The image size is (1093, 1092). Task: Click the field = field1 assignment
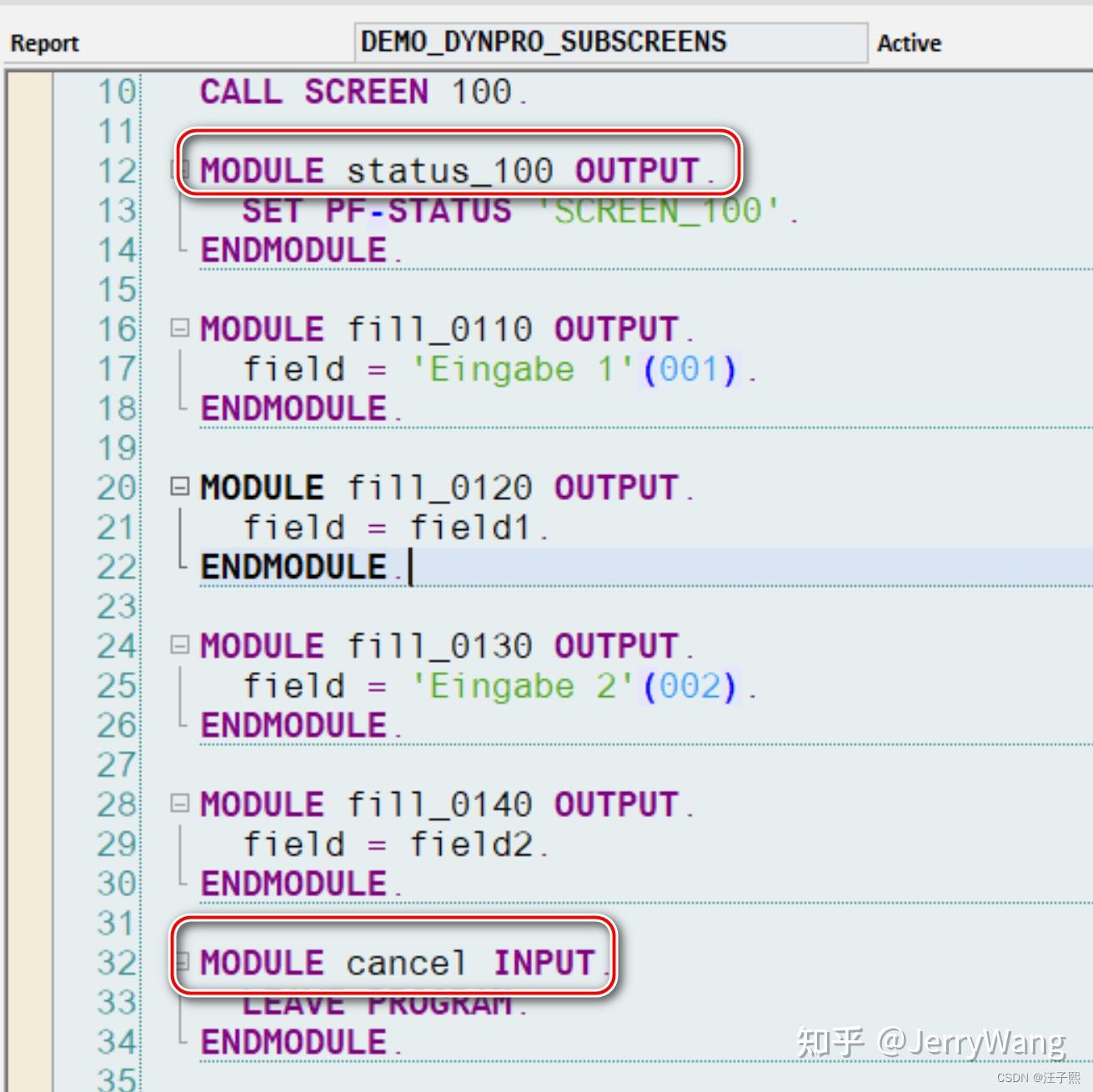tap(392, 526)
